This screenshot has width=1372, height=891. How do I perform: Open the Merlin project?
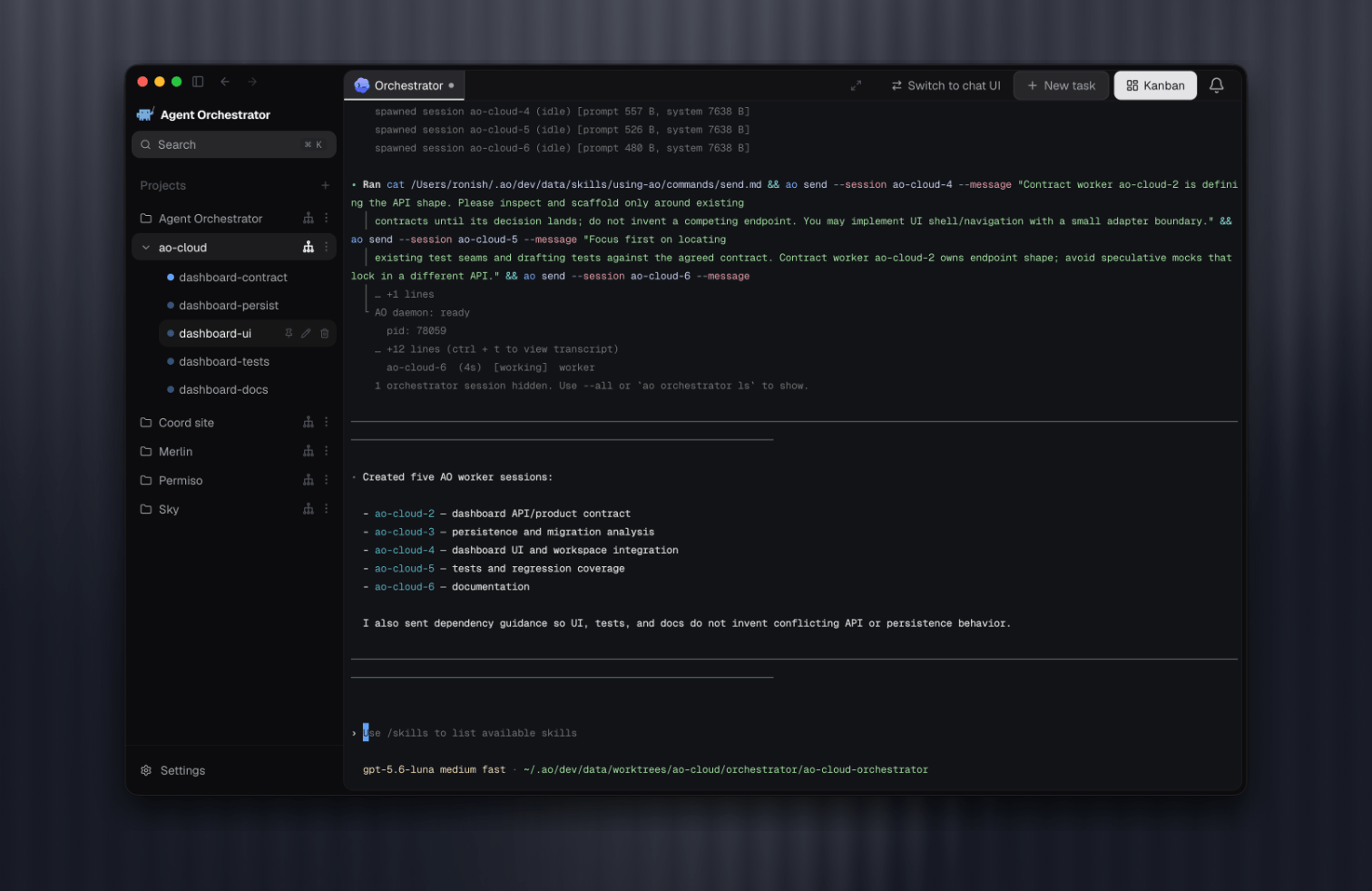175,452
